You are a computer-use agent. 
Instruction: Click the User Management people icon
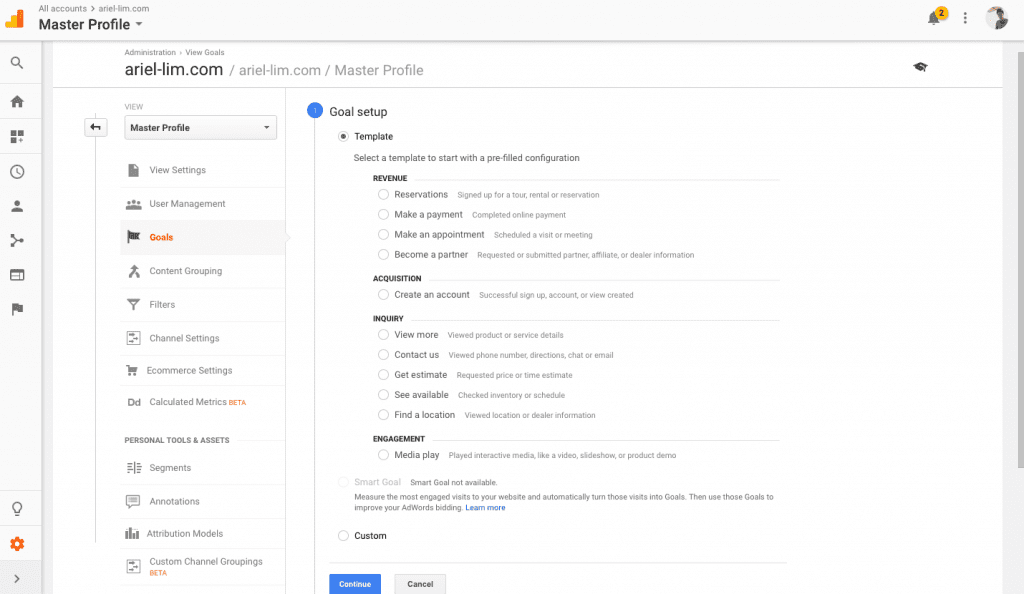[133, 204]
